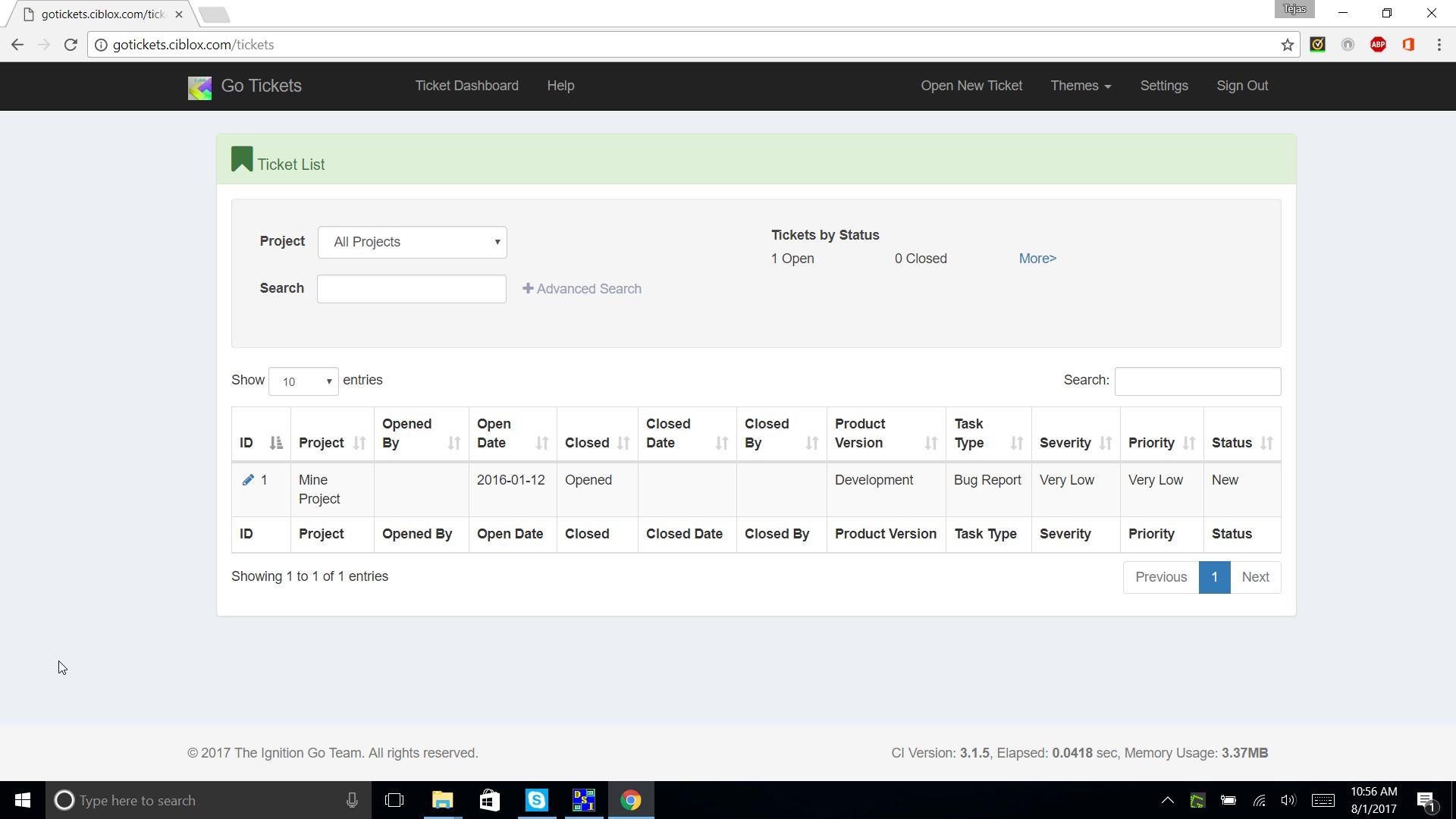Screen dimensions: 1456x819
Task: Open the All Projects dropdown
Action: click(x=412, y=242)
